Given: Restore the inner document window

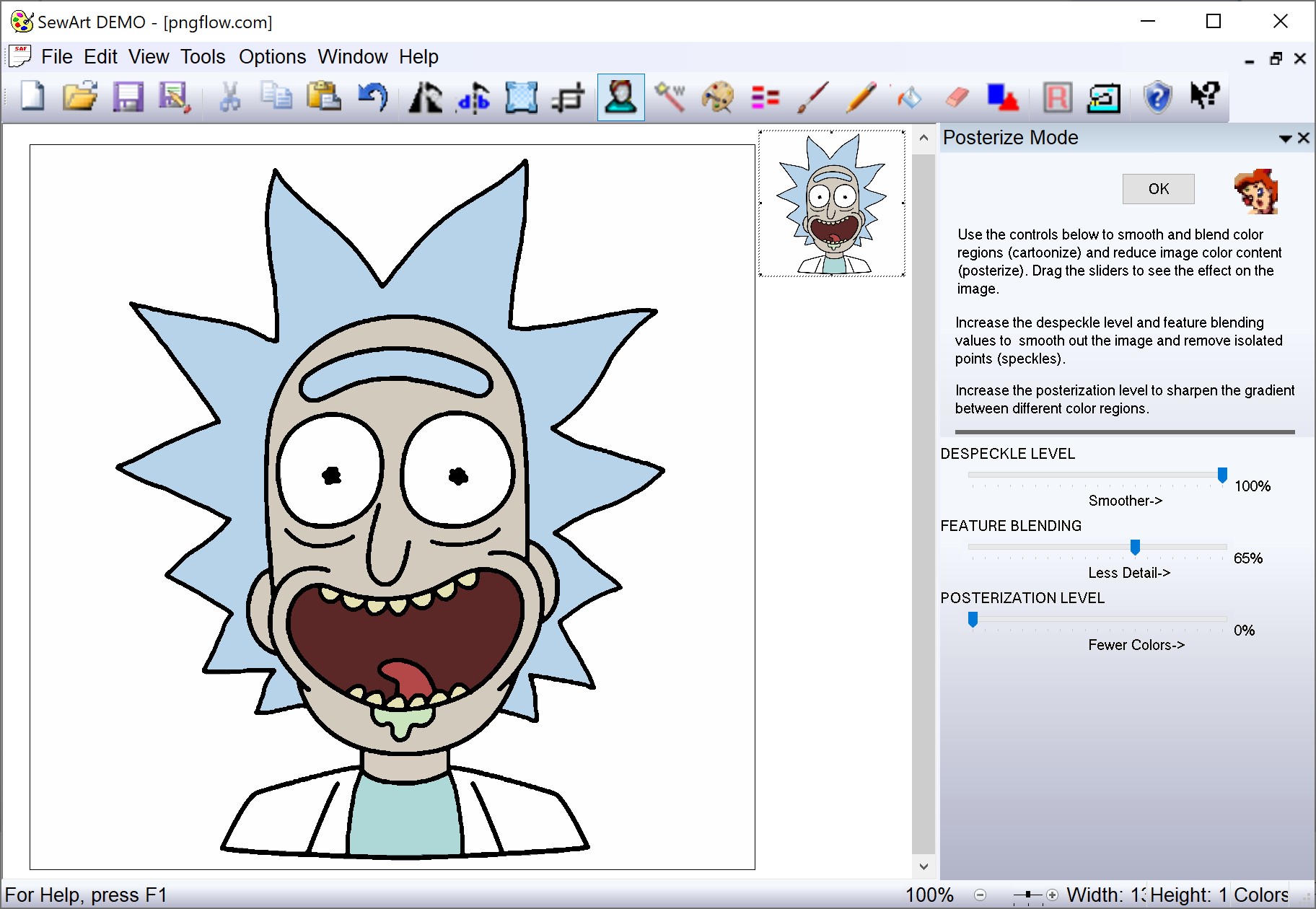Looking at the screenshot, I should coord(1276,58).
